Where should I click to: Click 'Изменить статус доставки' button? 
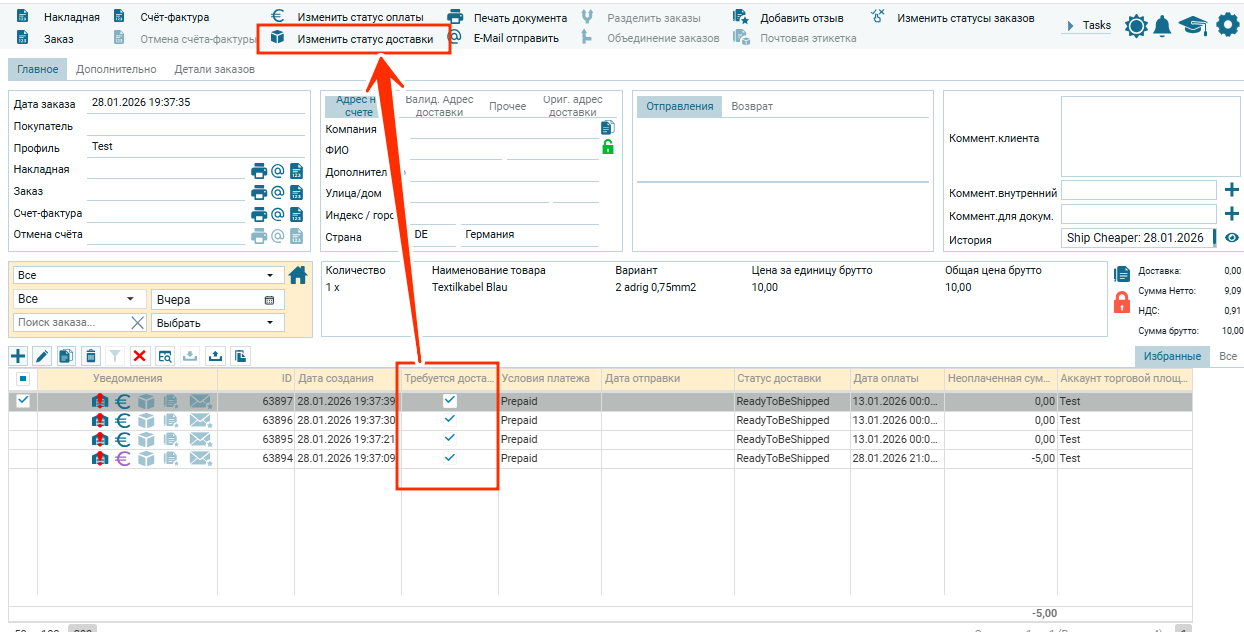(354, 39)
